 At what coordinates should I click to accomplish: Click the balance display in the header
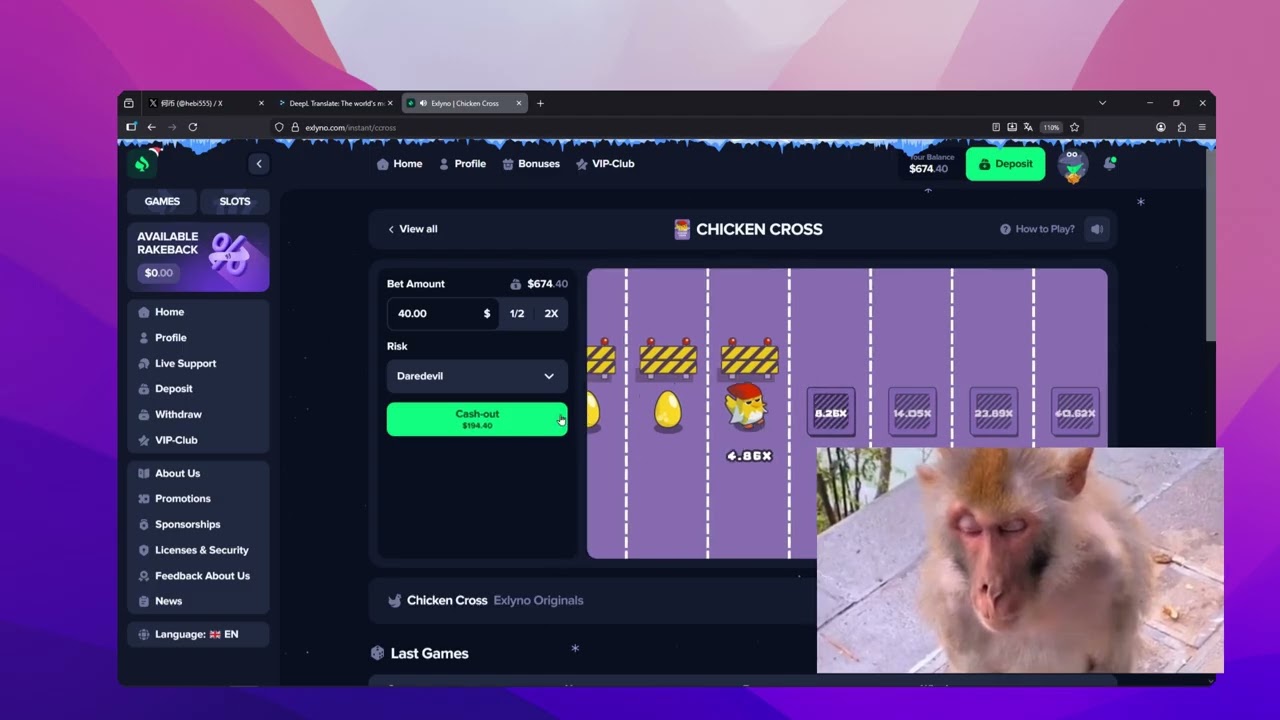coord(930,164)
